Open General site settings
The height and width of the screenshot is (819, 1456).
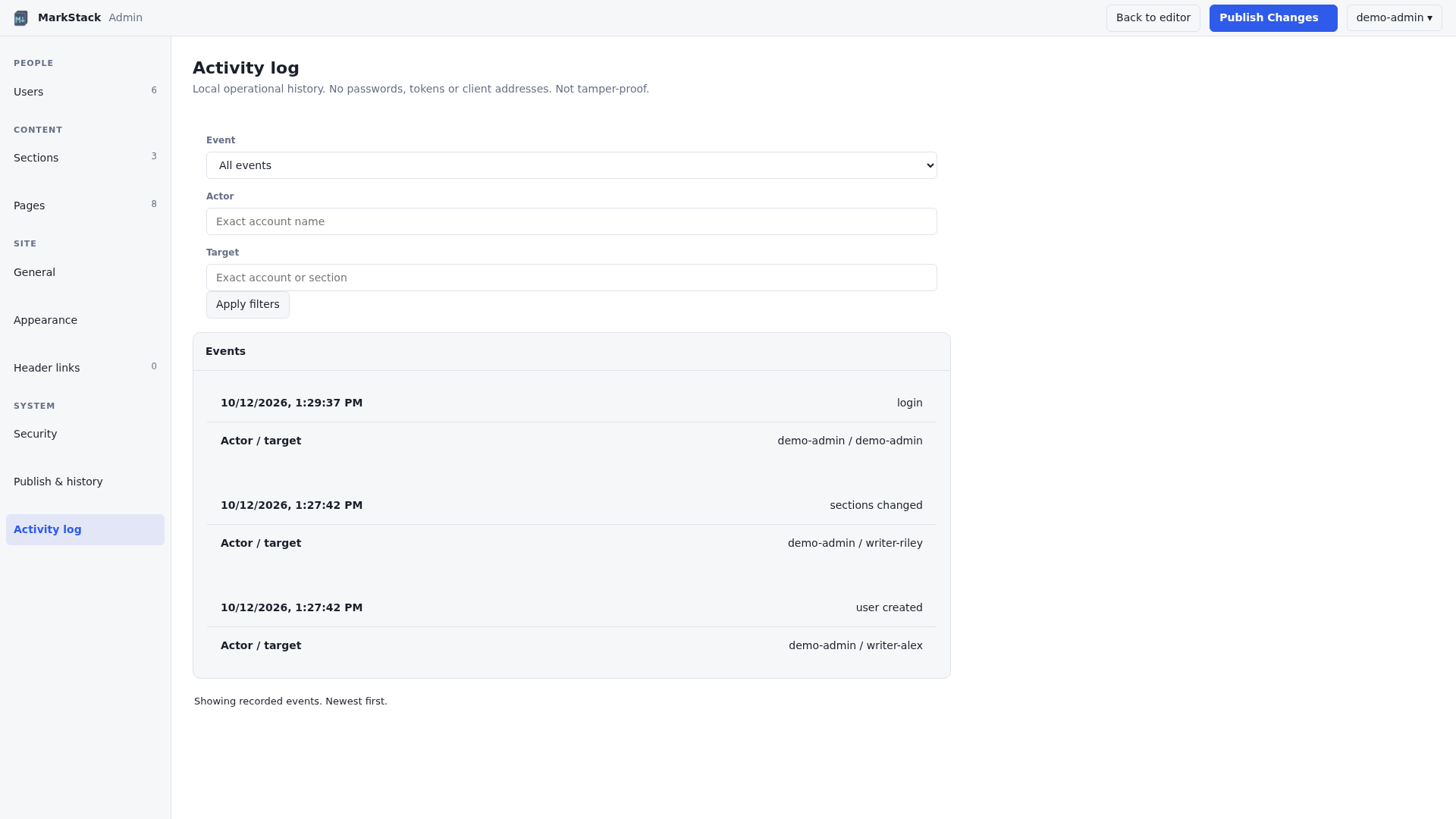click(85, 272)
